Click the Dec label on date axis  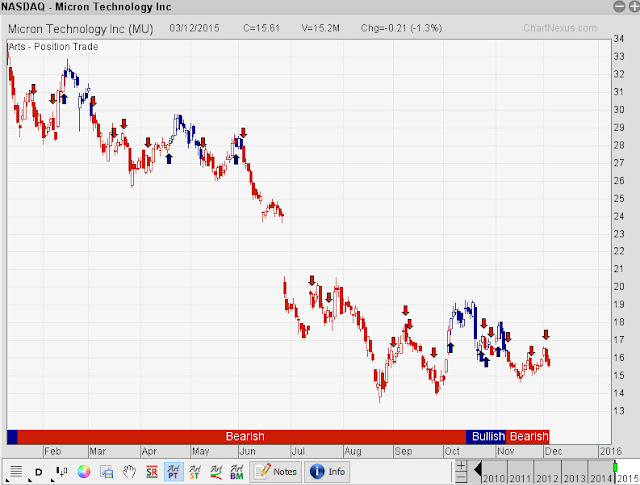[x=553, y=451]
